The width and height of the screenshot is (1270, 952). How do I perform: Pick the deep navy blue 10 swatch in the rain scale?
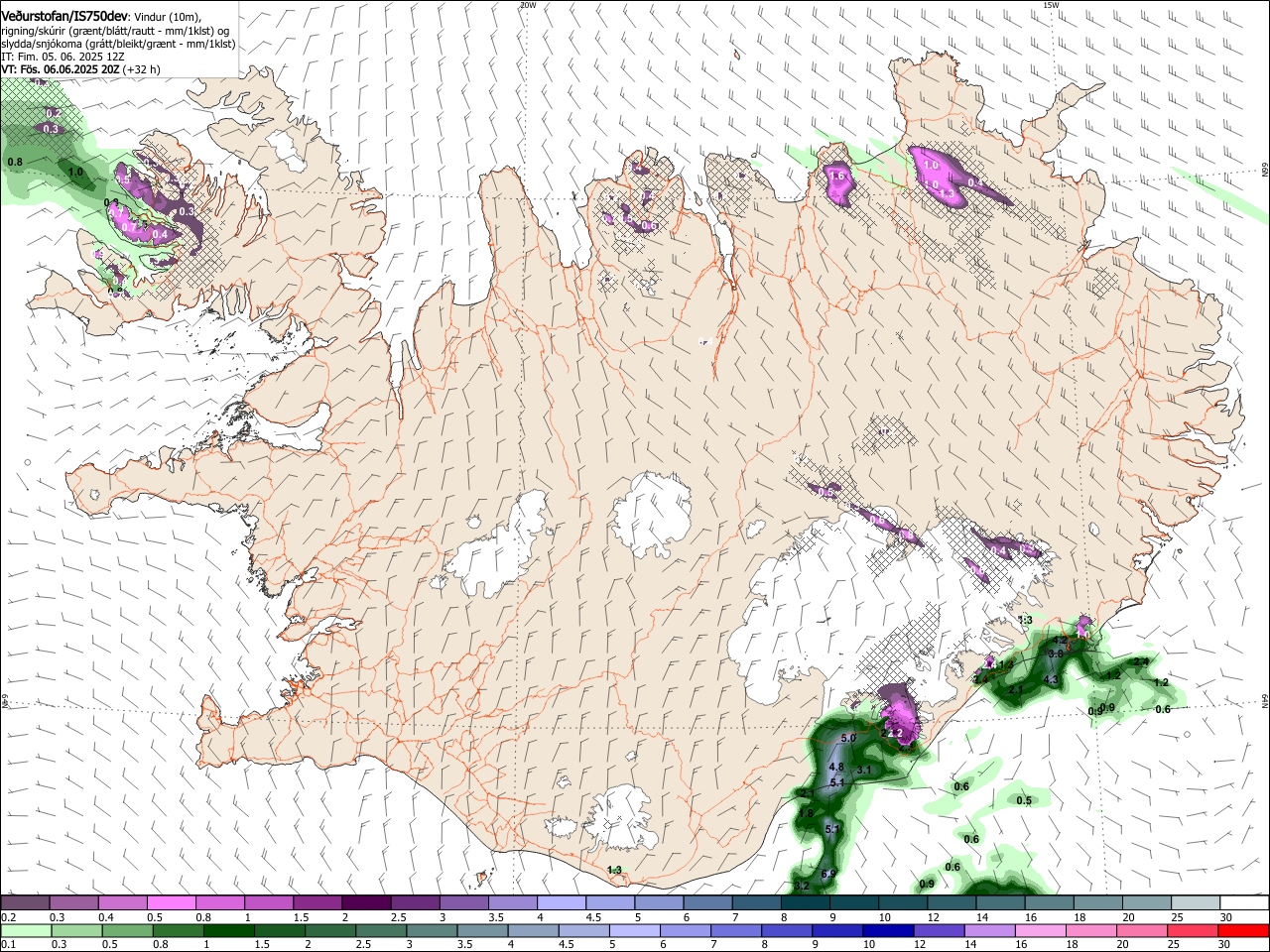[x=886, y=931]
